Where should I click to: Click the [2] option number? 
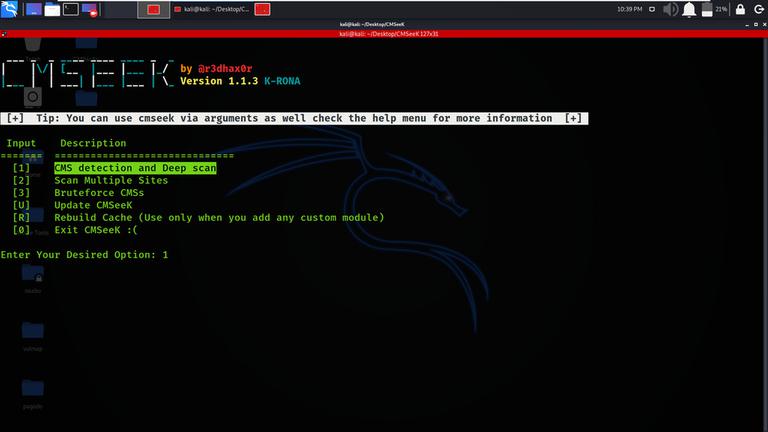[21, 180]
